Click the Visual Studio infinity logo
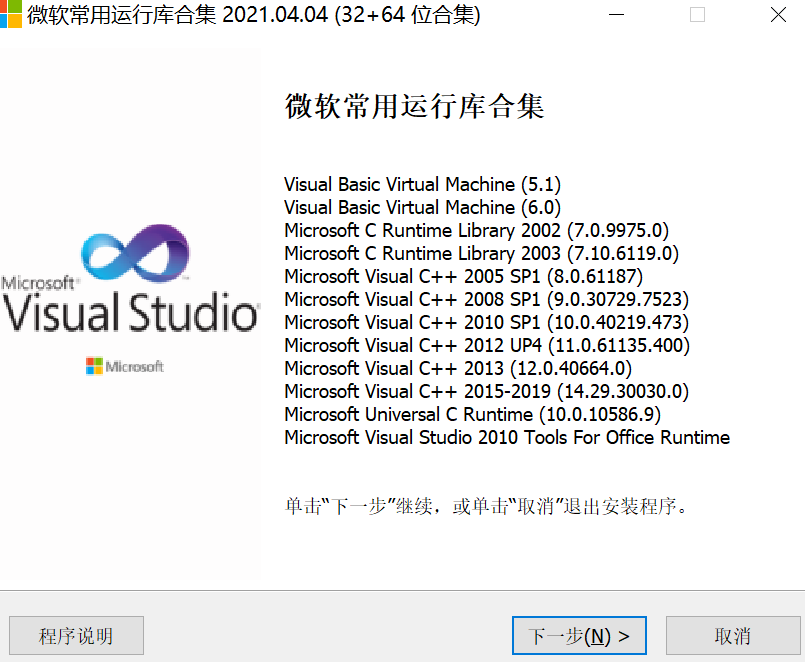Viewport: 805px width, 662px height. pyautogui.click(x=136, y=253)
